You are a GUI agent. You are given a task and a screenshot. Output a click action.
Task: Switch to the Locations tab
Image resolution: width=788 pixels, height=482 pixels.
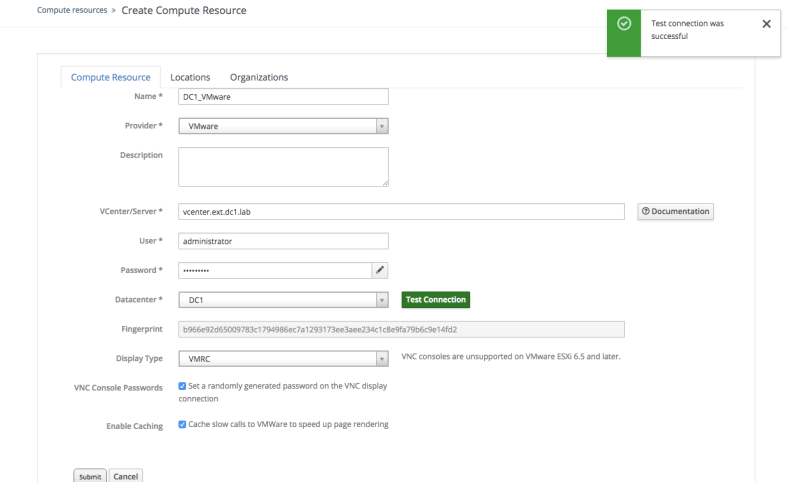pos(190,77)
